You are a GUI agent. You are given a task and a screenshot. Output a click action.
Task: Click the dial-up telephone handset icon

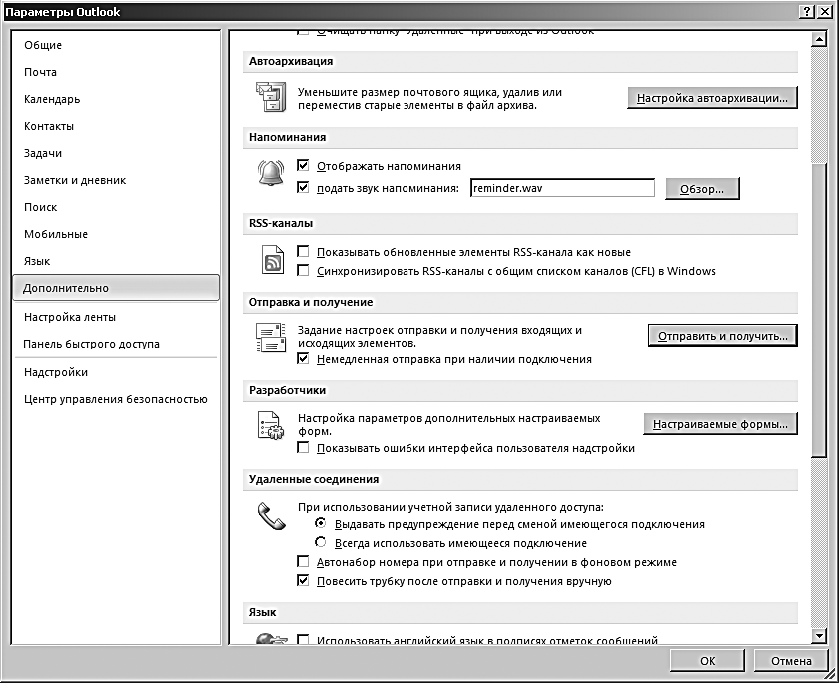271,516
